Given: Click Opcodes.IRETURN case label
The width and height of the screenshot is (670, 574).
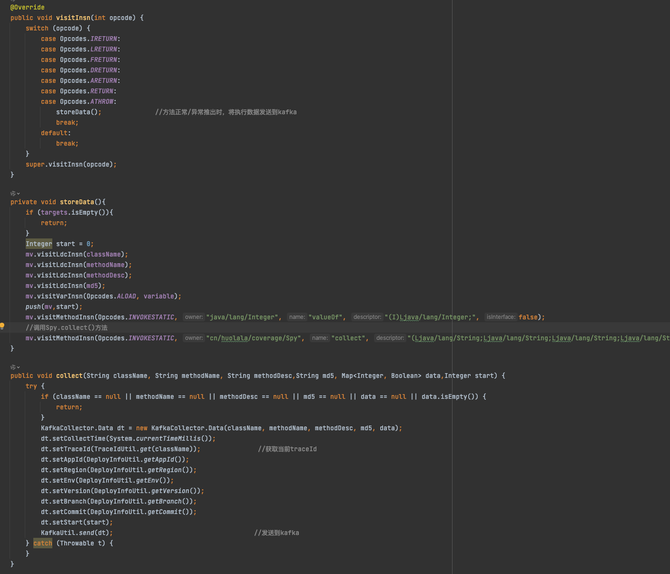Looking at the screenshot, I should coord(89,39).
